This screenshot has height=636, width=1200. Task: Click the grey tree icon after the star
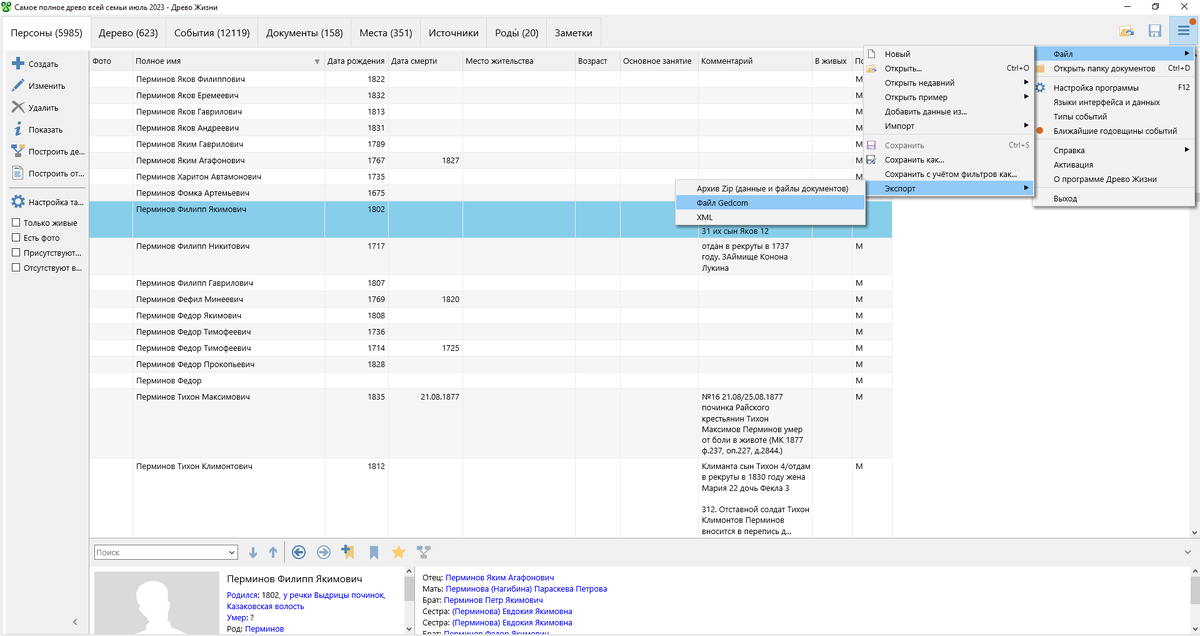[x=423, y=552]
